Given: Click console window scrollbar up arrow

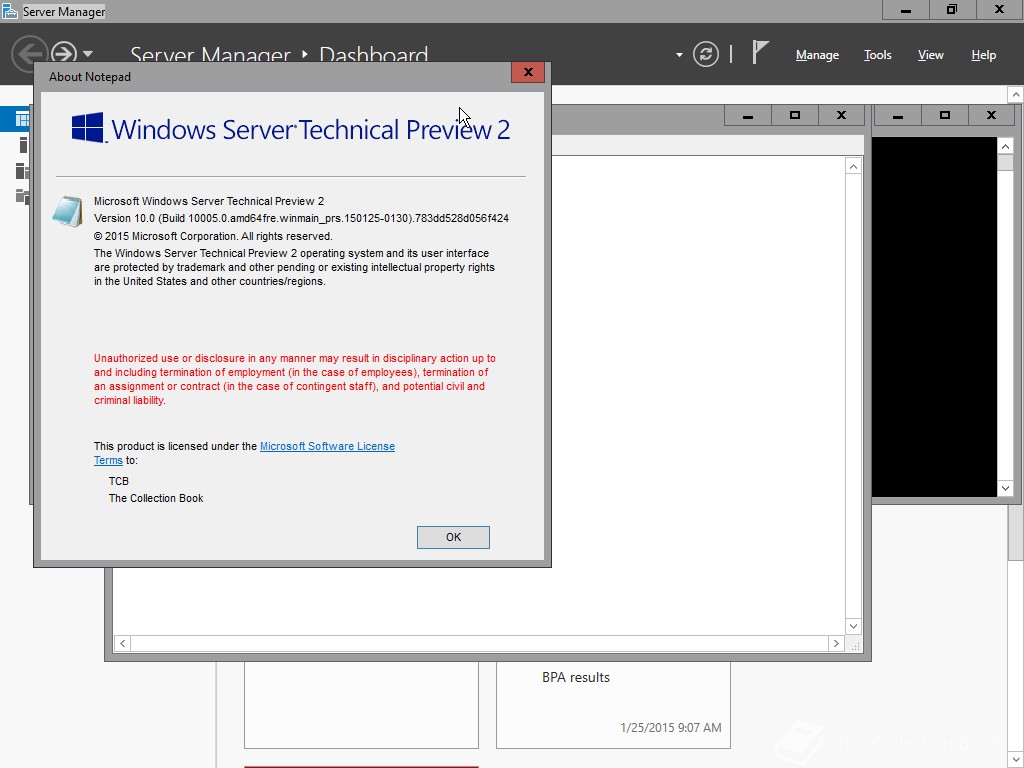Looking at the screenshot, I should 1005,146.
